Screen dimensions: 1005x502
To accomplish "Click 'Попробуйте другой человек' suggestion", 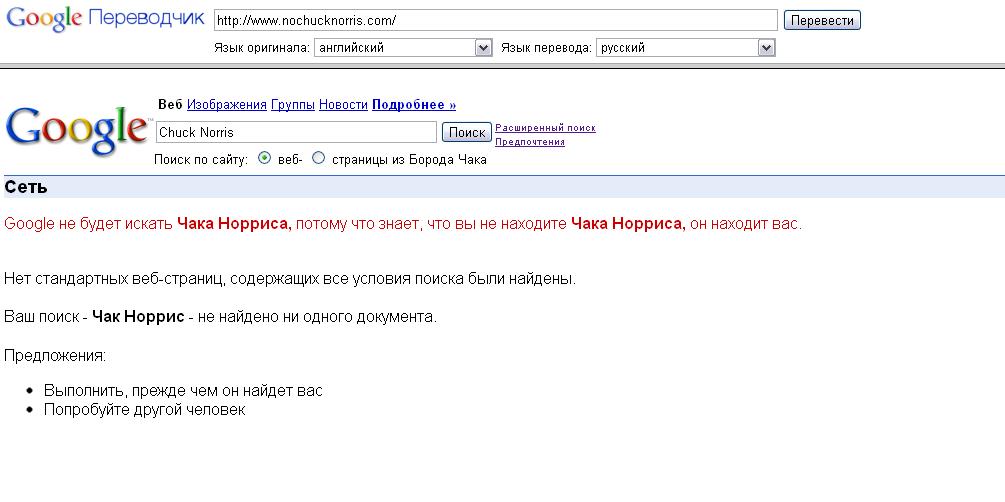I will 144,410.
